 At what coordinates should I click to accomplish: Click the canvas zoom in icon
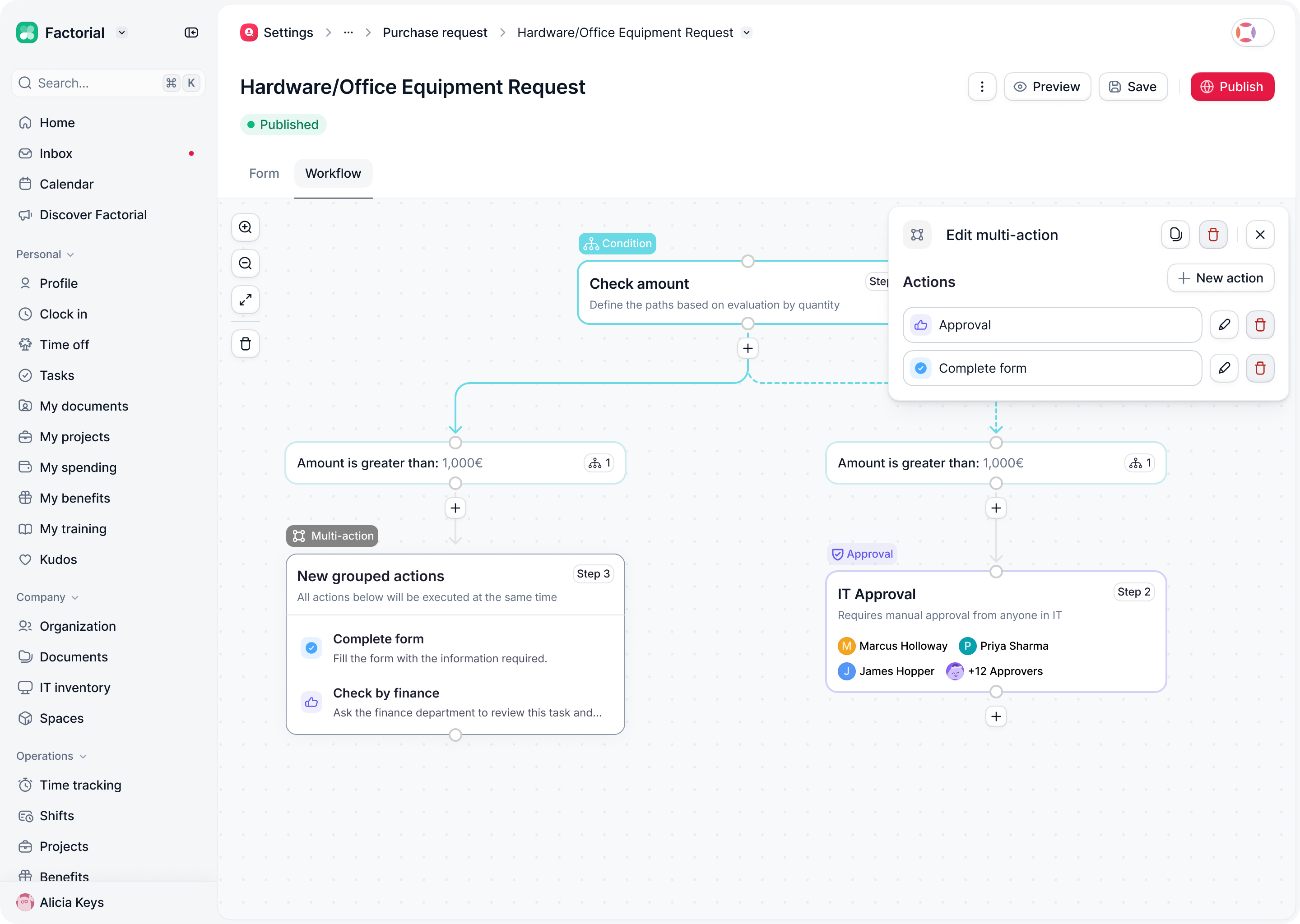coord(245,227)
